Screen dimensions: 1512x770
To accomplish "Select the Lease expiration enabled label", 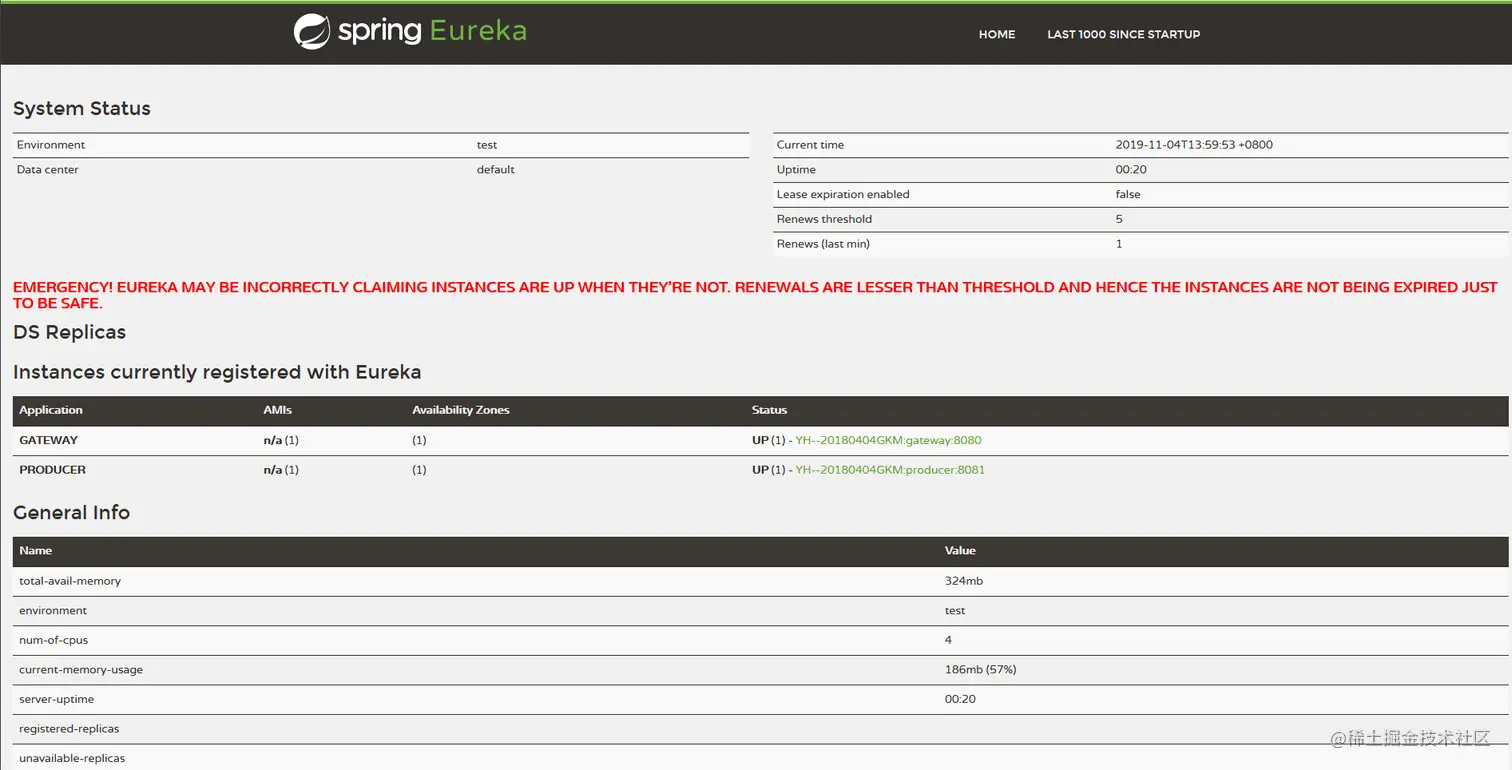I will point(843,194).
